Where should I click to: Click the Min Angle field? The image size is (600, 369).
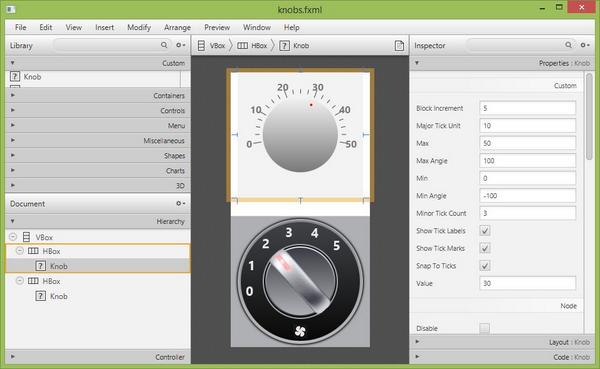point(527,196)
